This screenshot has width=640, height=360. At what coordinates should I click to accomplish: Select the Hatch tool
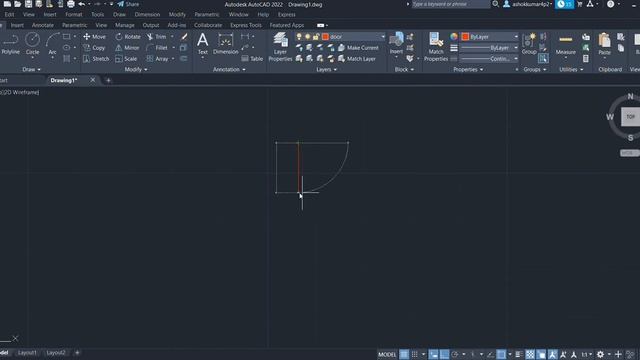coord(67,59)
